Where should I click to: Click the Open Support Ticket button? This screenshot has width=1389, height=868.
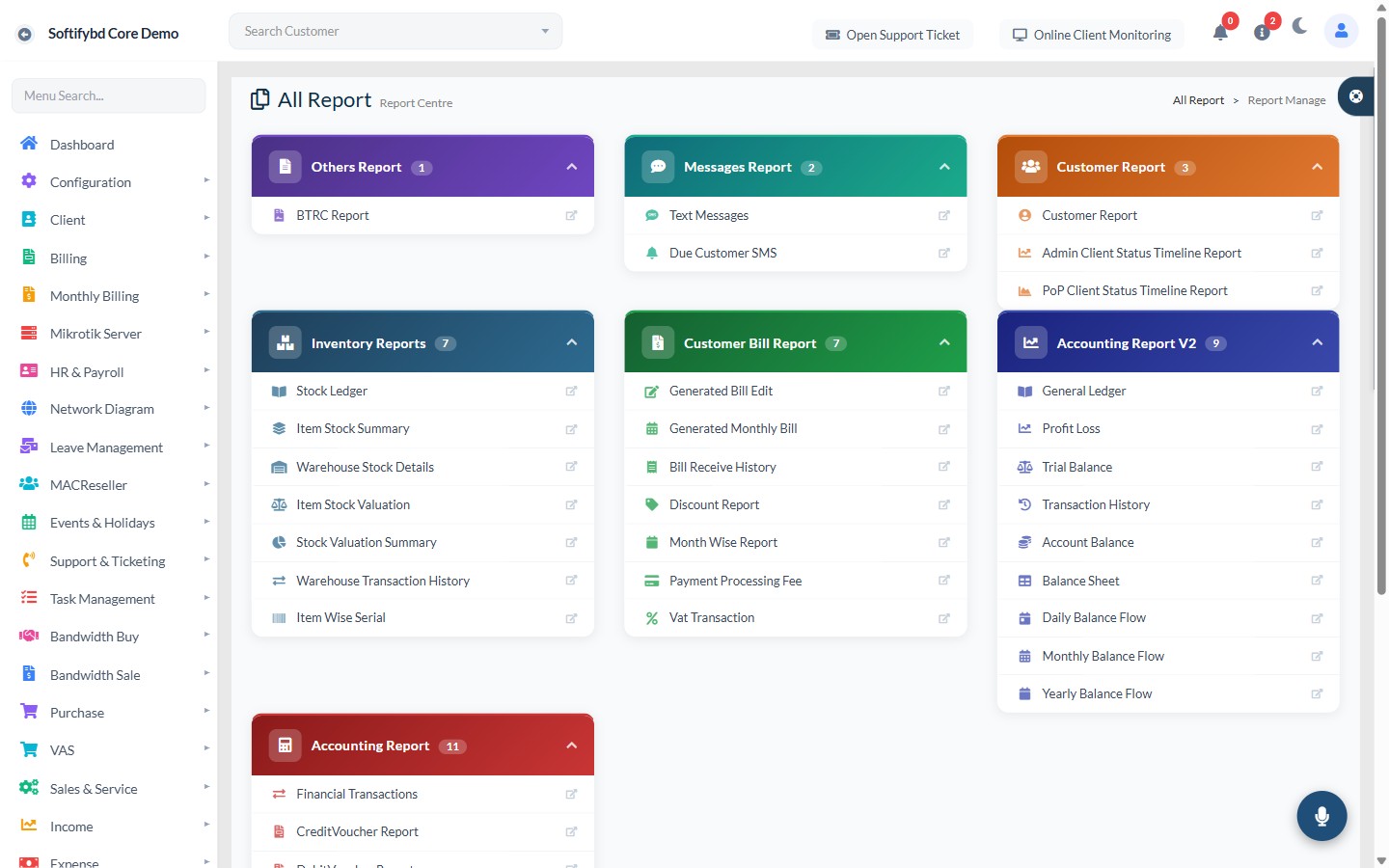click(893, 35)
